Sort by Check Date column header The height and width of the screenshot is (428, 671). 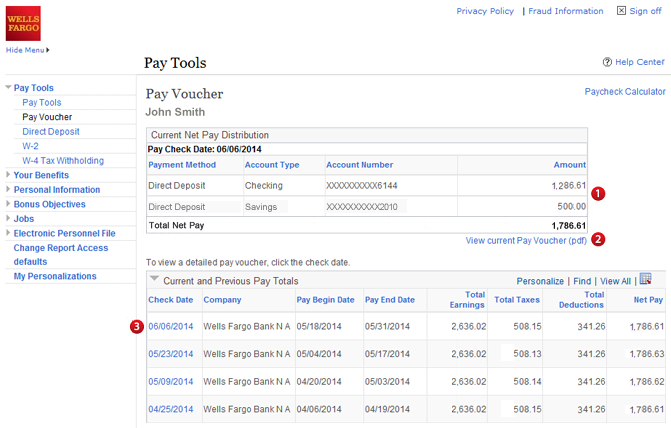(x=171, y=300)
